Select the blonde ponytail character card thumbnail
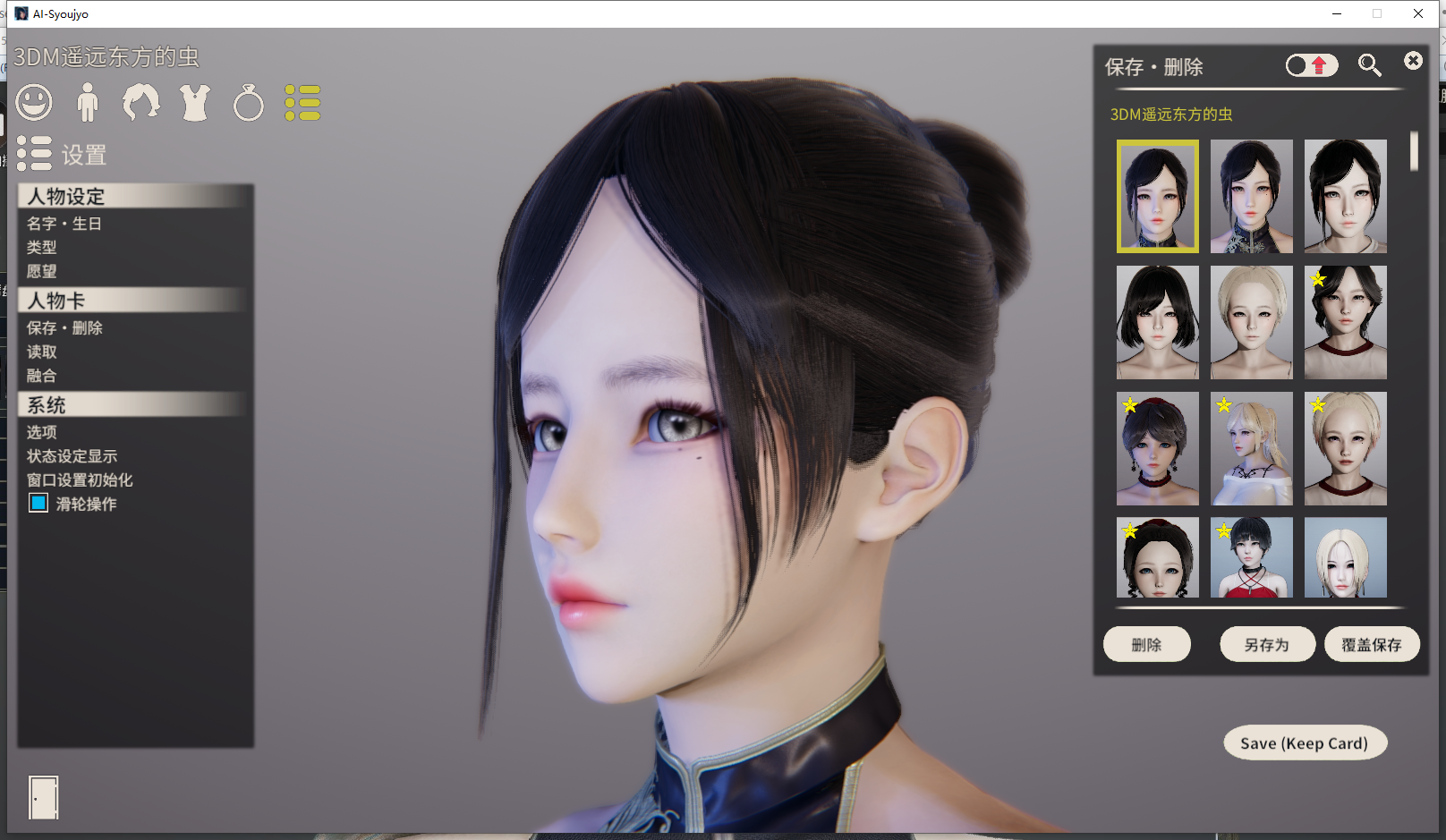 click(1251, 448)
